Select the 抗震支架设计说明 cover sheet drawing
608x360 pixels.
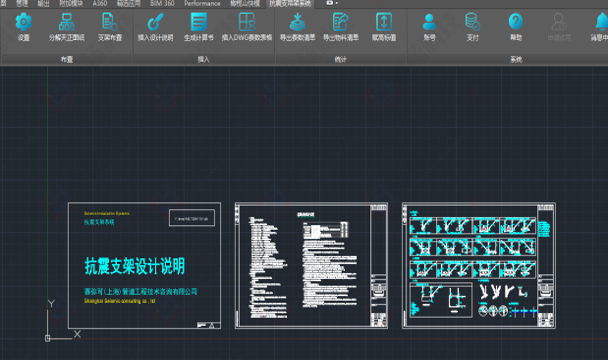[144, 266]
